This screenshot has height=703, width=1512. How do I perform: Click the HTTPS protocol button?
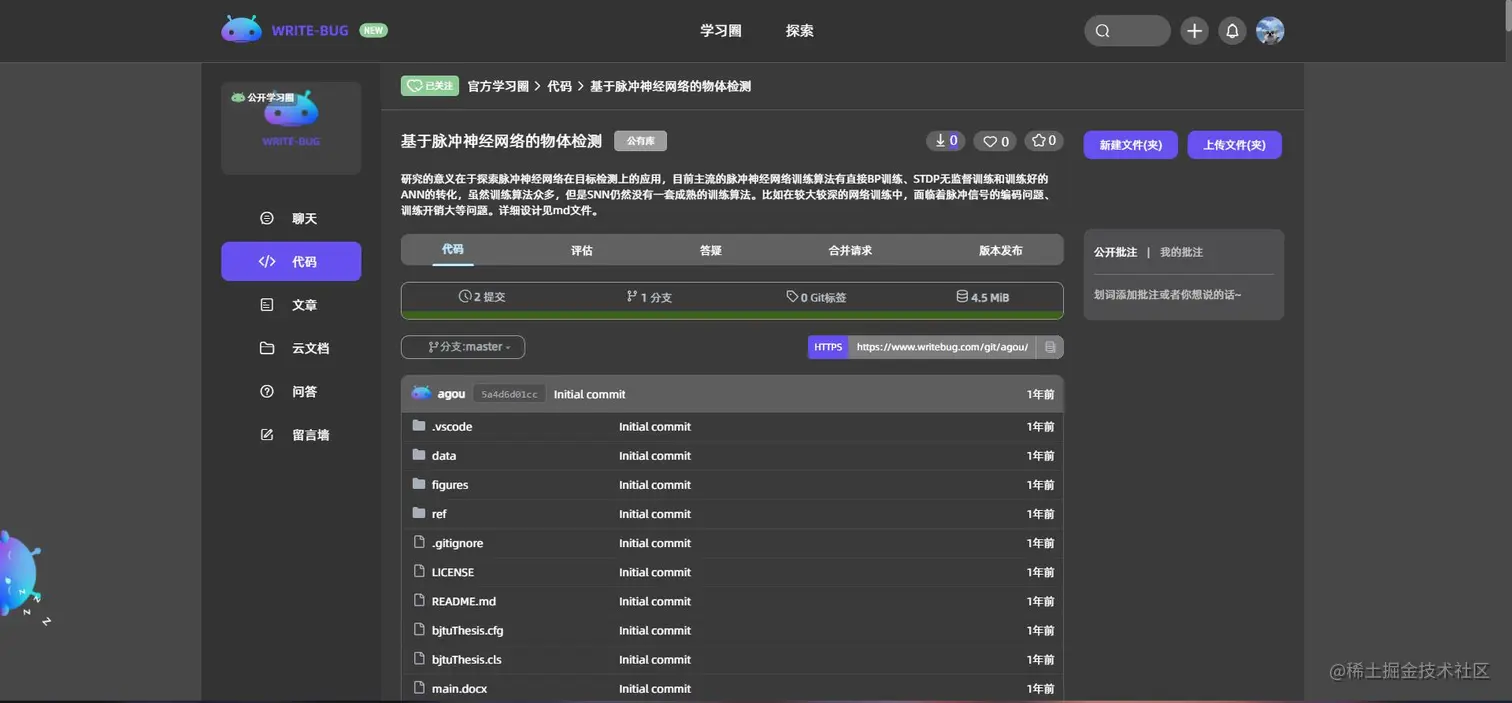828,347
